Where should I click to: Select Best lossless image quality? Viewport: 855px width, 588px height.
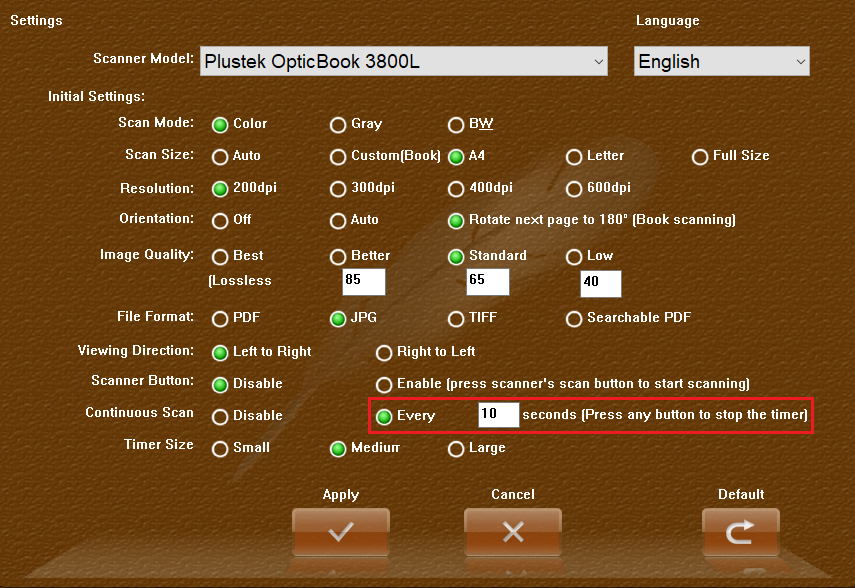(x=220, y=257)
